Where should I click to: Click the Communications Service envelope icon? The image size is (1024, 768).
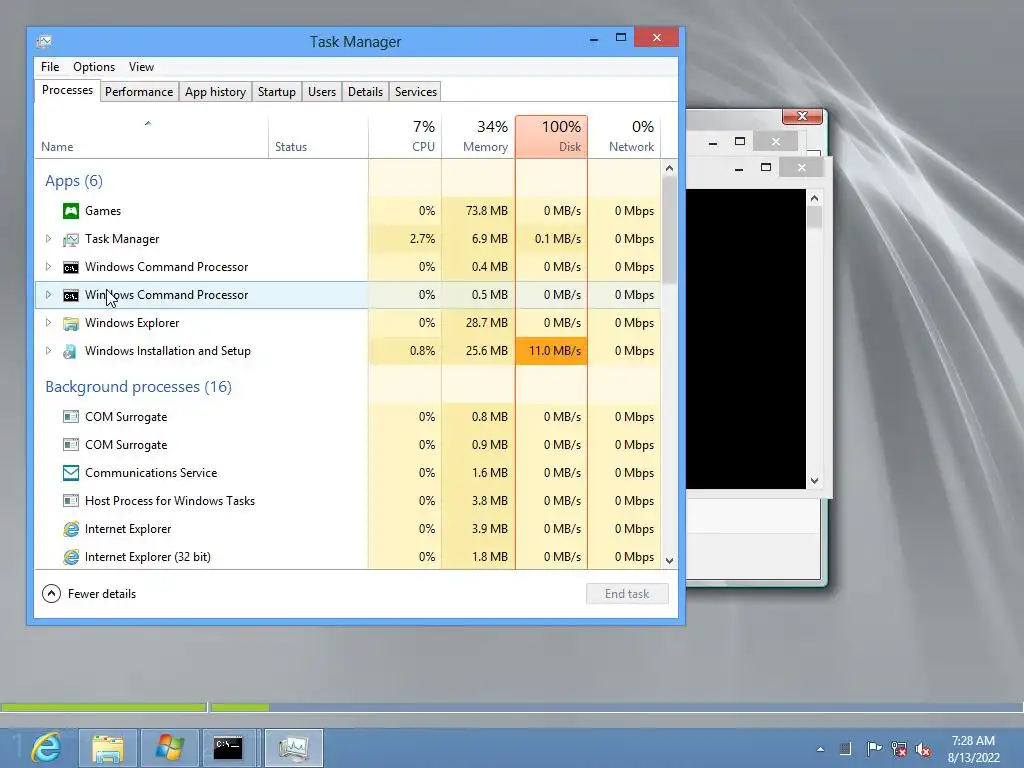coord(71,473)
